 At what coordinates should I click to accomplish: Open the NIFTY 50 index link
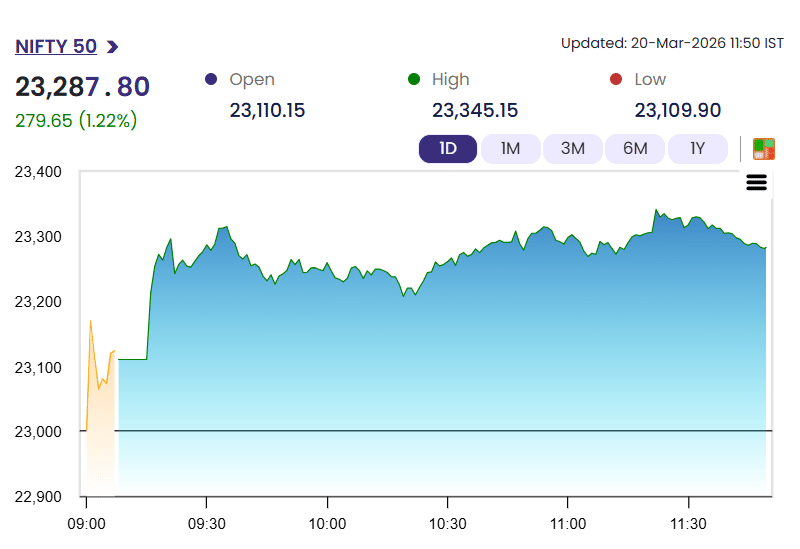[56, 46]
